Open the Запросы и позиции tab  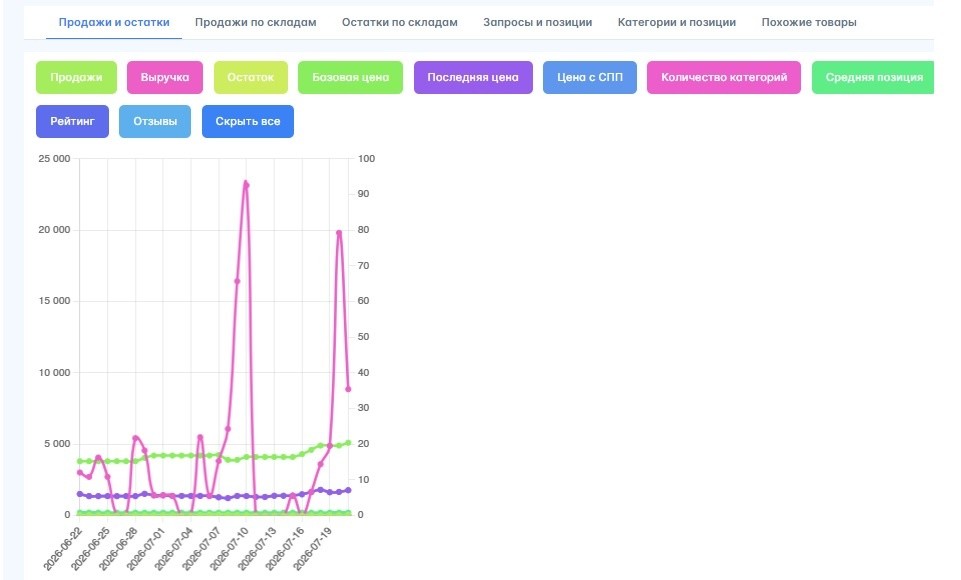(537, 22)
